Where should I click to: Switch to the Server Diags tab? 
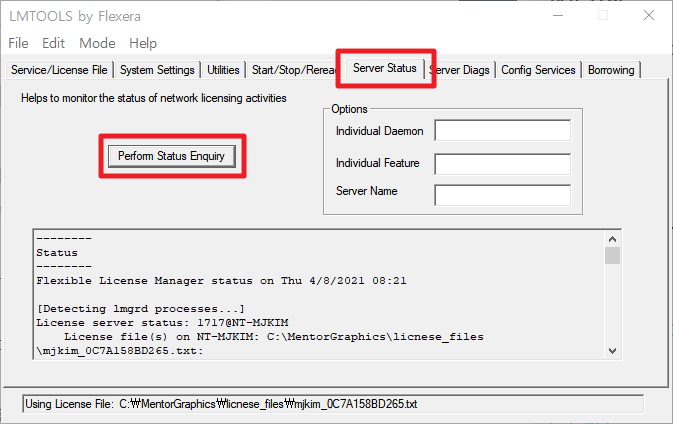pyautogui.click(x=461, y=70)
